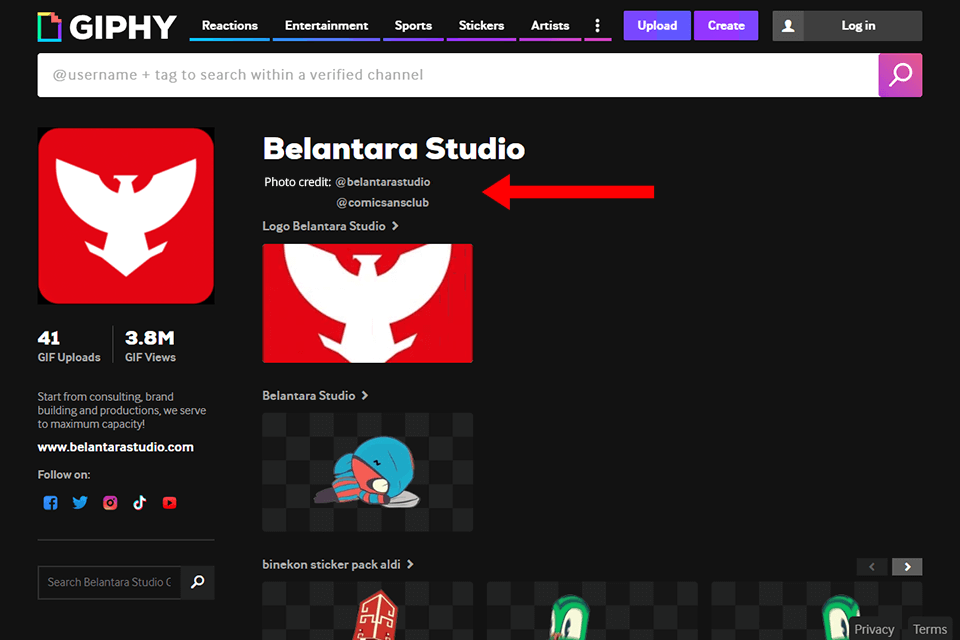
Task: Expand the Belantara Studio collection heading
Action: [315, 396]
